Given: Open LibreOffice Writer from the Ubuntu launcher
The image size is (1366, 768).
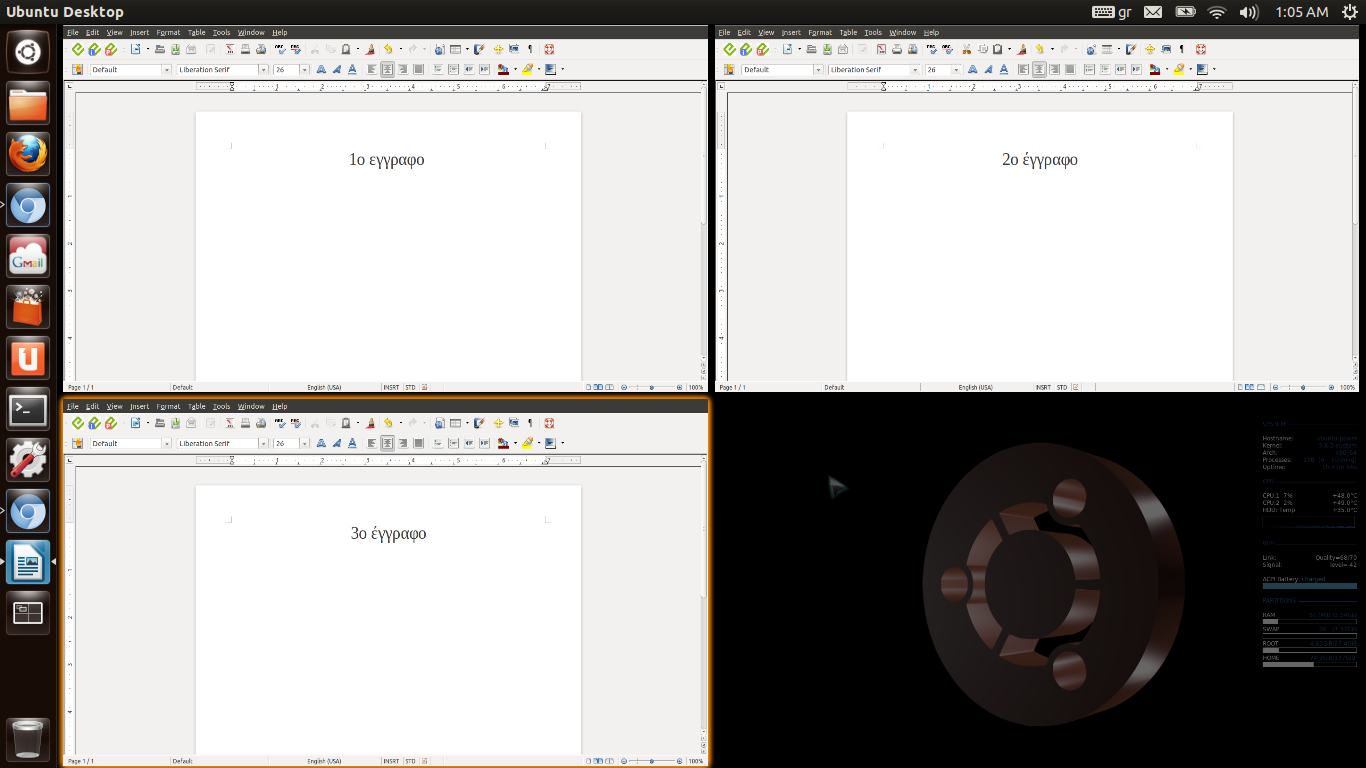Looking at the screenshot, I should pyautogui.click(x=27, y=562).
